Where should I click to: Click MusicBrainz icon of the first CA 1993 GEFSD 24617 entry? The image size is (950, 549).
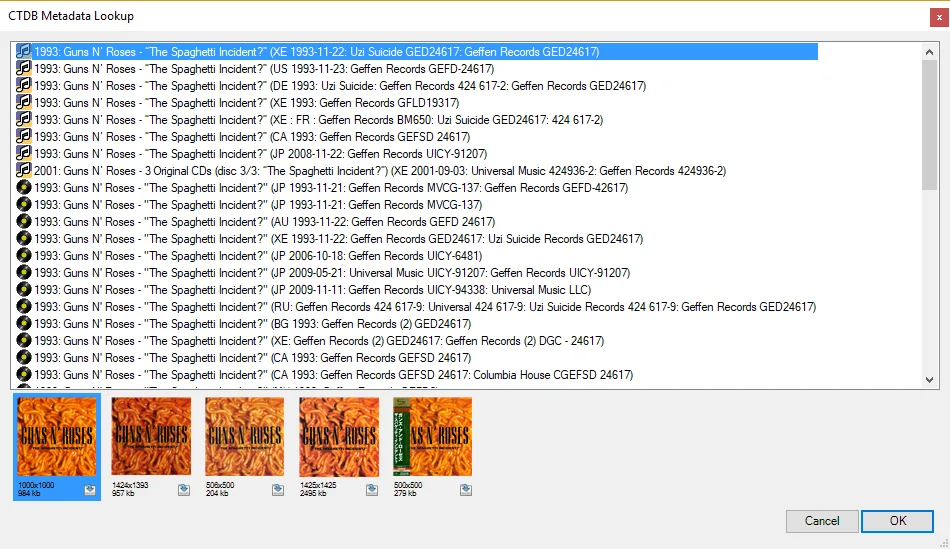(x=24, y=136)
